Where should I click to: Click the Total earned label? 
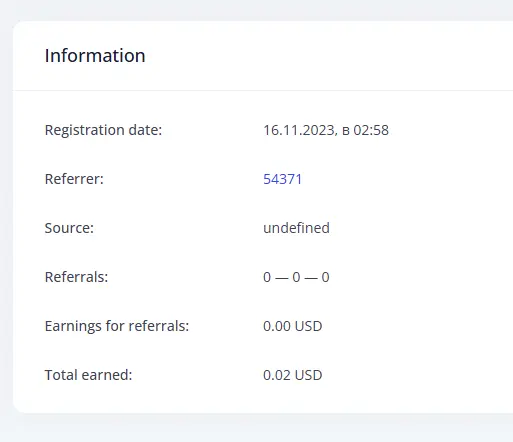(x=88, y=375)
